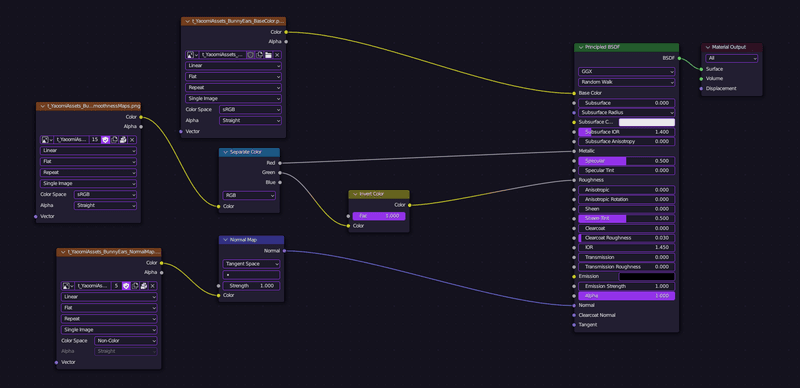Open image browser in NormalMap texture node
Screen dimensions: 800x388
click(68, 286)
